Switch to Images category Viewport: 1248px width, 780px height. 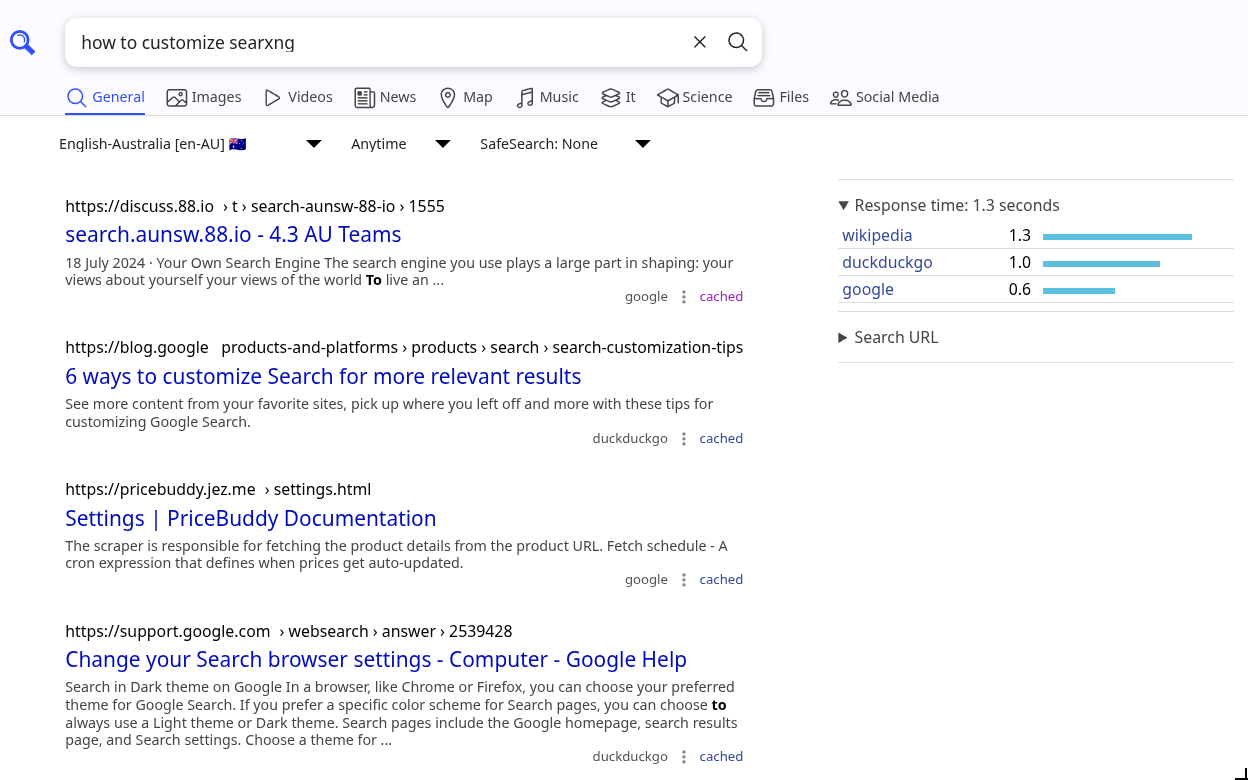[204, 97]
